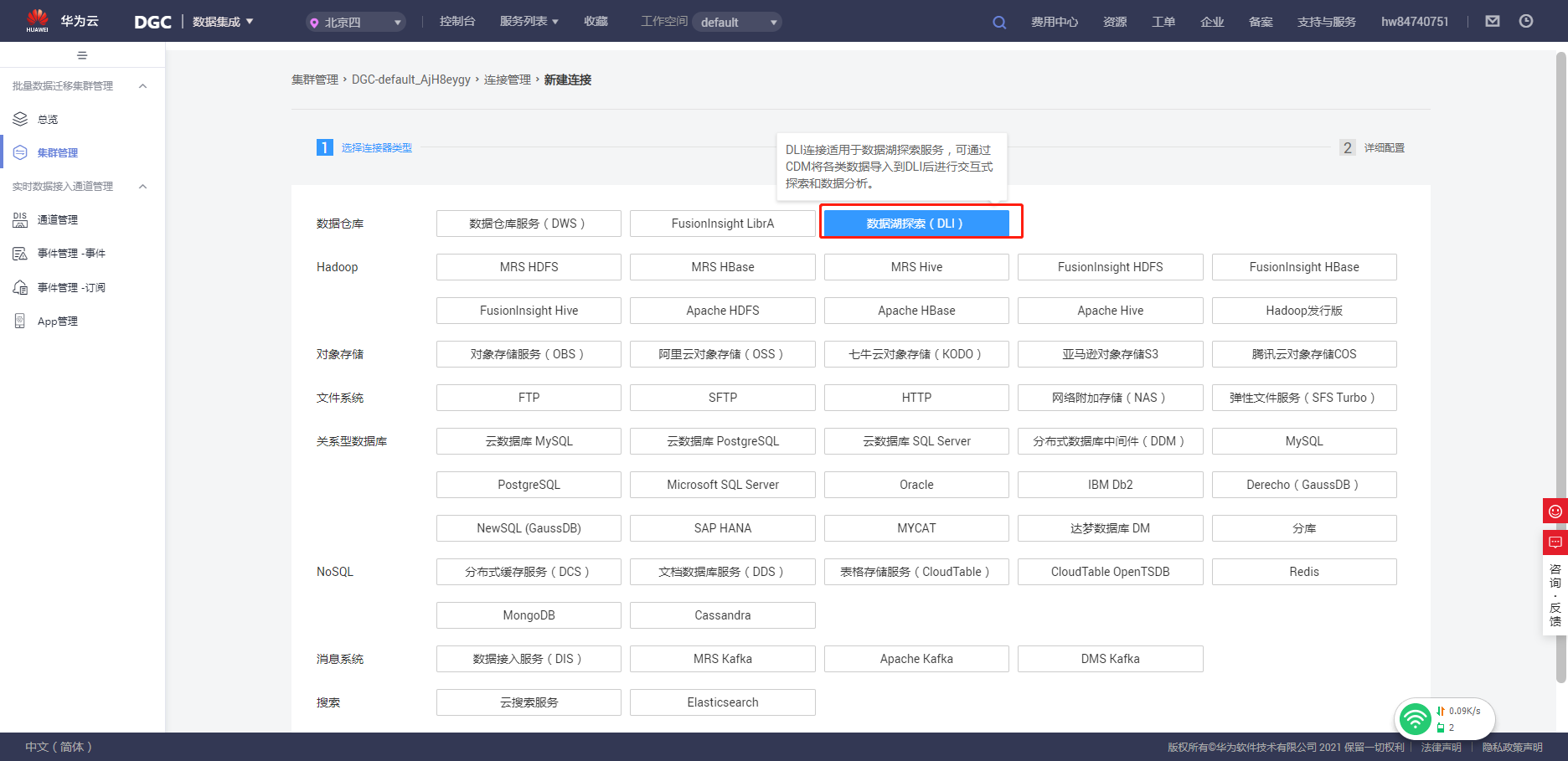Select 对象存储服务（OBS）connector
The width and height of the screenshot is (1568, 761).
point(529,354)
